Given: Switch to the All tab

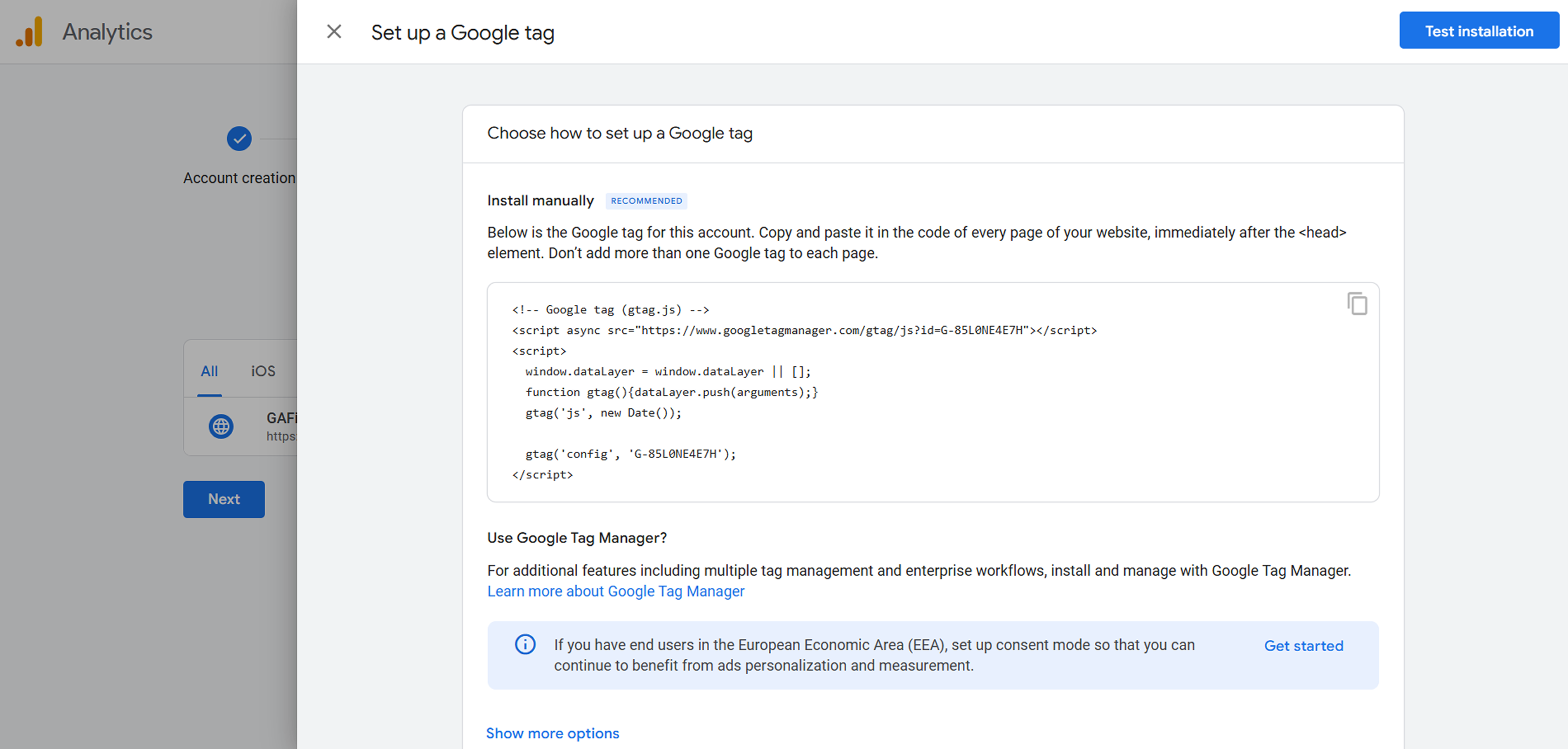Looking at the screenshot, I should pos(209,370).
